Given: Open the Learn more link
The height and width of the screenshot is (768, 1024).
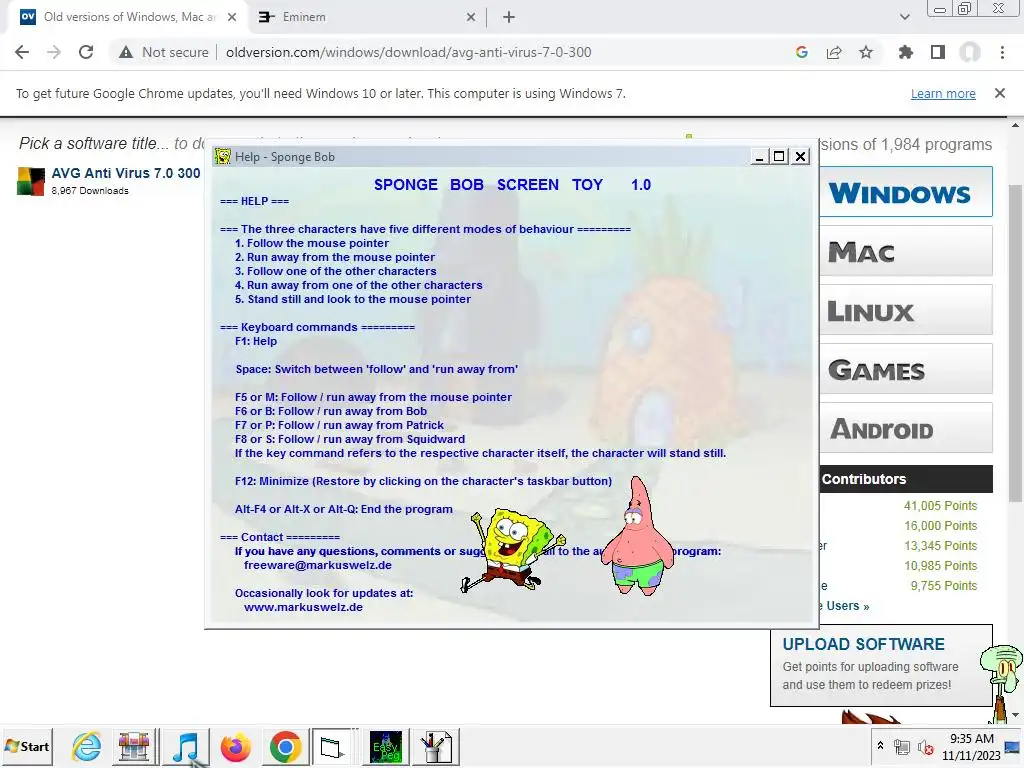Looking at the screenshot, I should 943,93.
